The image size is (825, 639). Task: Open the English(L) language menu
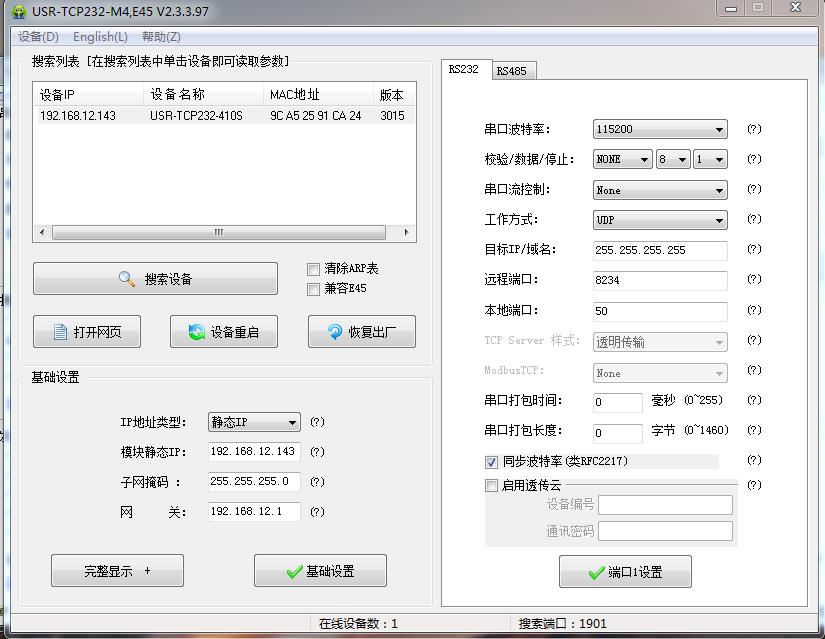tap(100, 37)
